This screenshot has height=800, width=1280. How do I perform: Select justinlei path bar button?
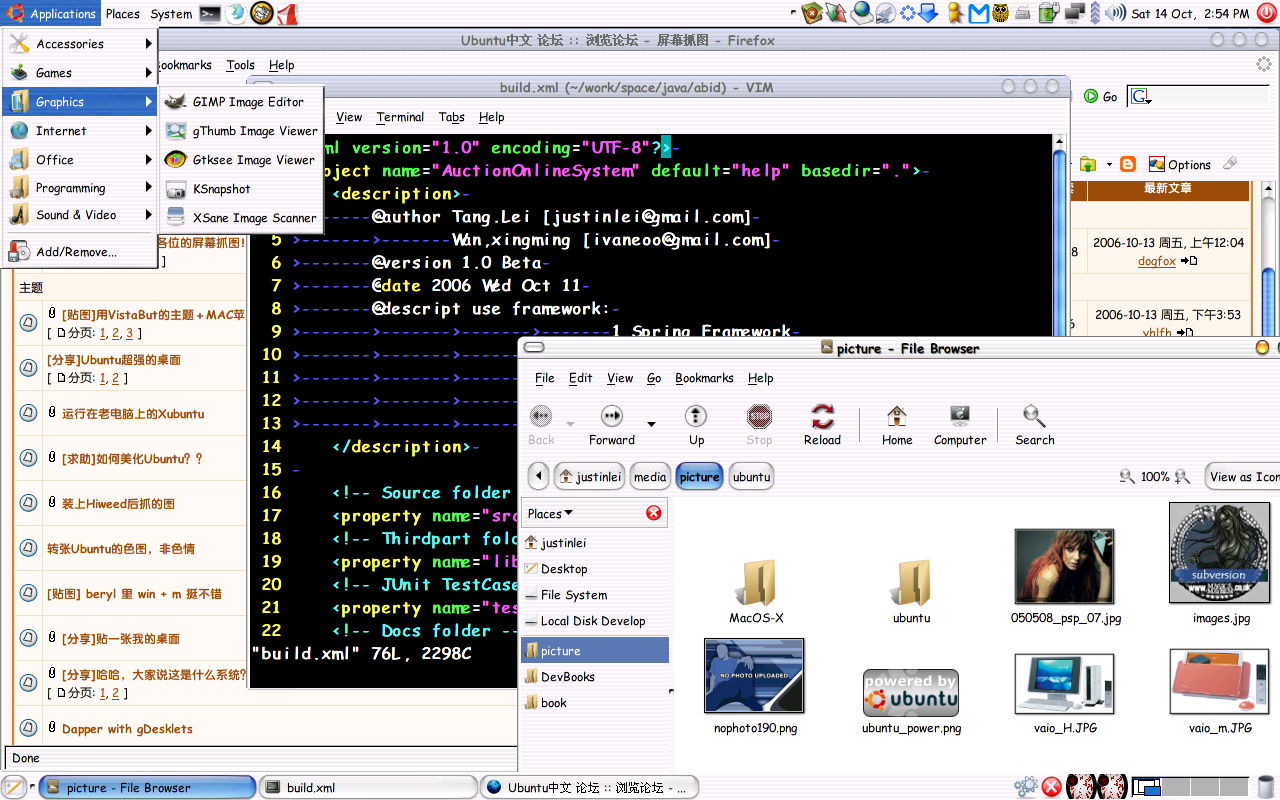click(x=590, y=476)
